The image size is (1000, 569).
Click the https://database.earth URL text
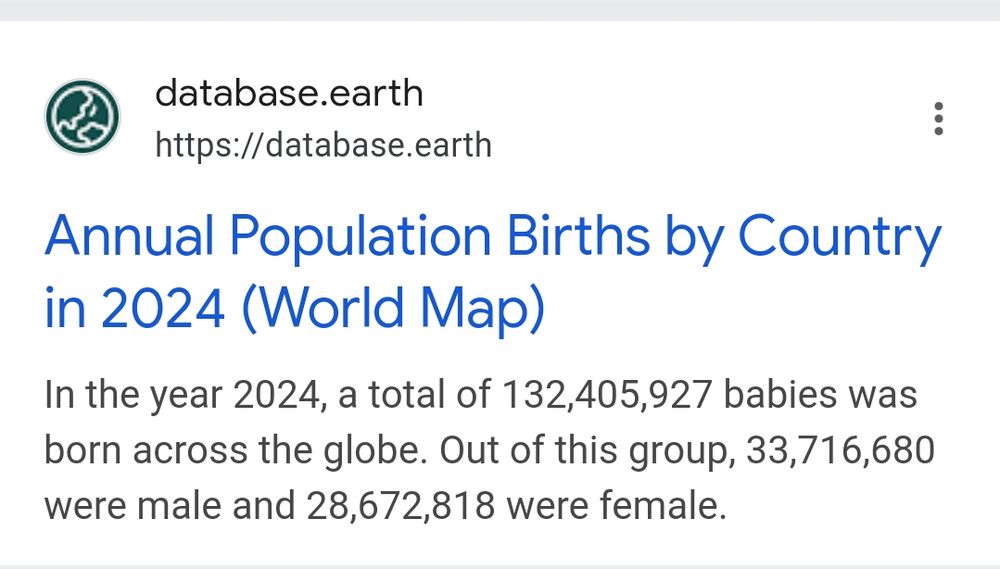[x=323, y=145]
